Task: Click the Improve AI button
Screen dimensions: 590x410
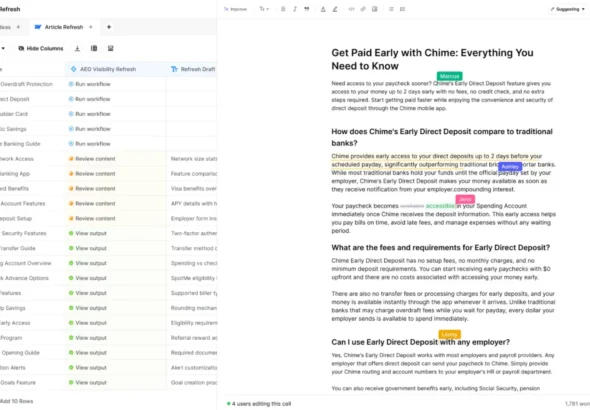Action: coord(235,9)
